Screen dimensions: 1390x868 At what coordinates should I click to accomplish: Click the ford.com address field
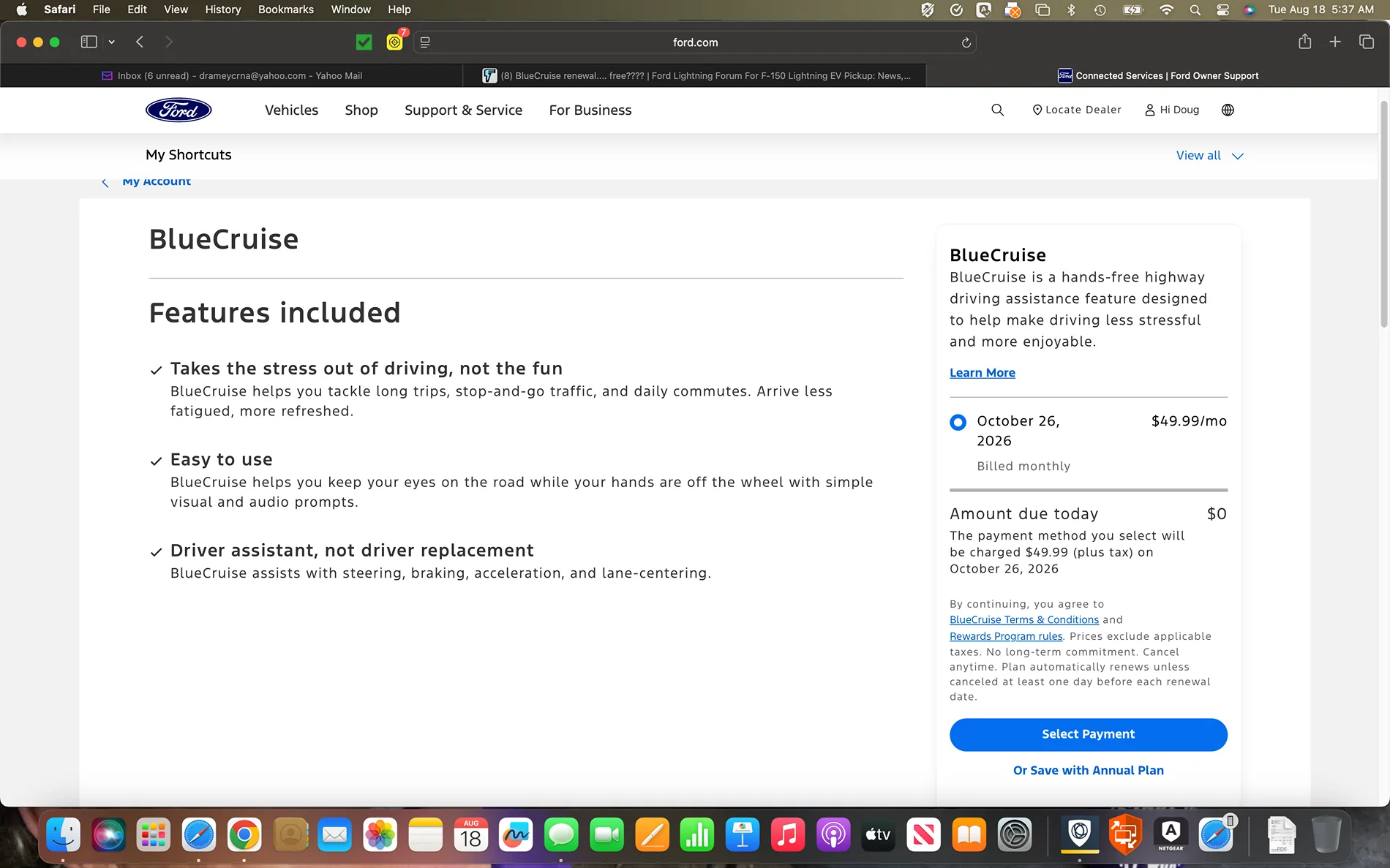695,42
